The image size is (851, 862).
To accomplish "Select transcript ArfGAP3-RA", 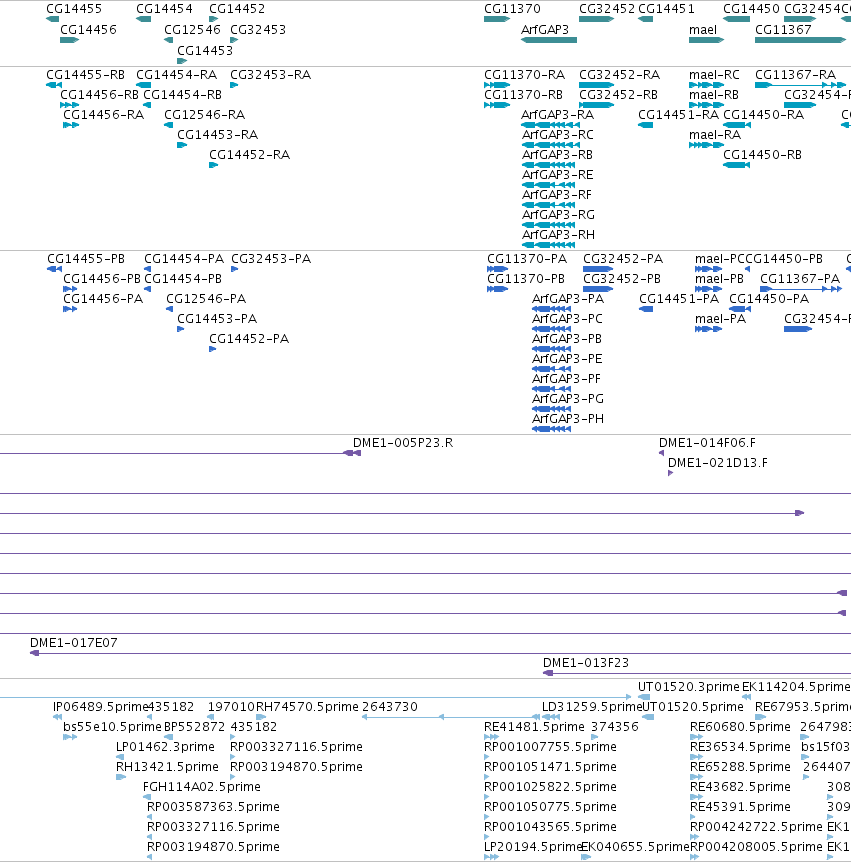I will tap(550, 125).
